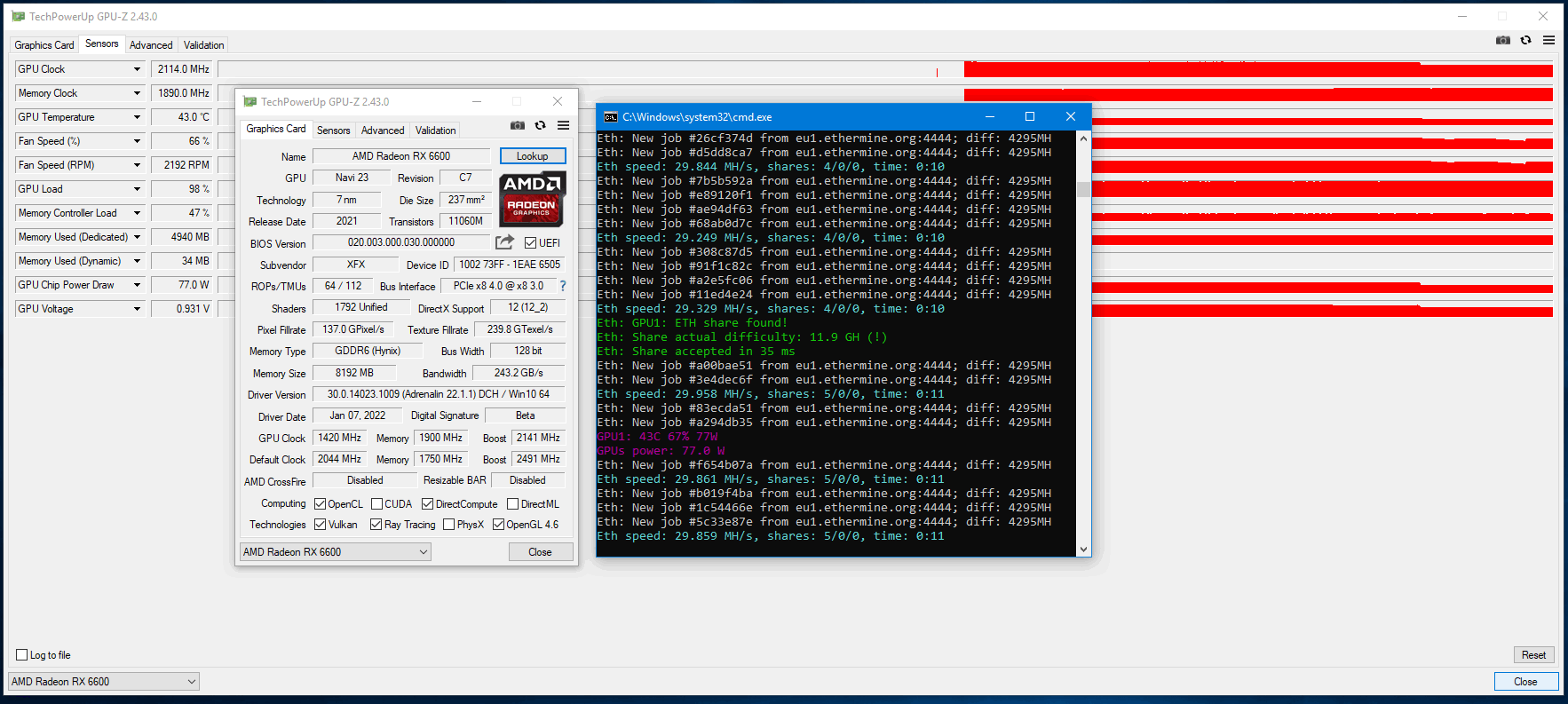Switch to Sensors tab in front GPU-Z window
This screenshot has width=1568, height=704.
coord(334,130)
